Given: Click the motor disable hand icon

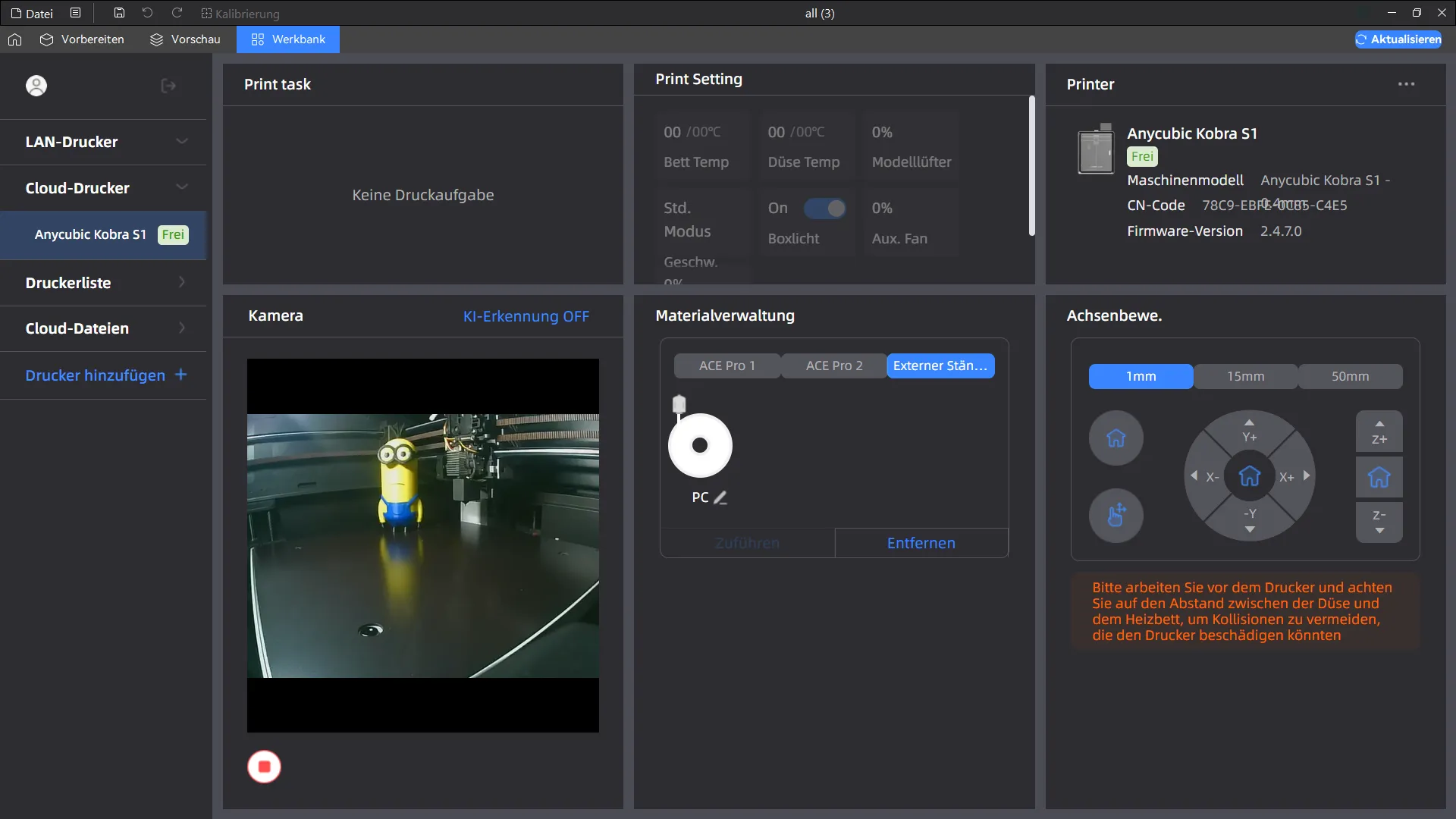Looking at the screenshot, I should (x=1116, y=516).
